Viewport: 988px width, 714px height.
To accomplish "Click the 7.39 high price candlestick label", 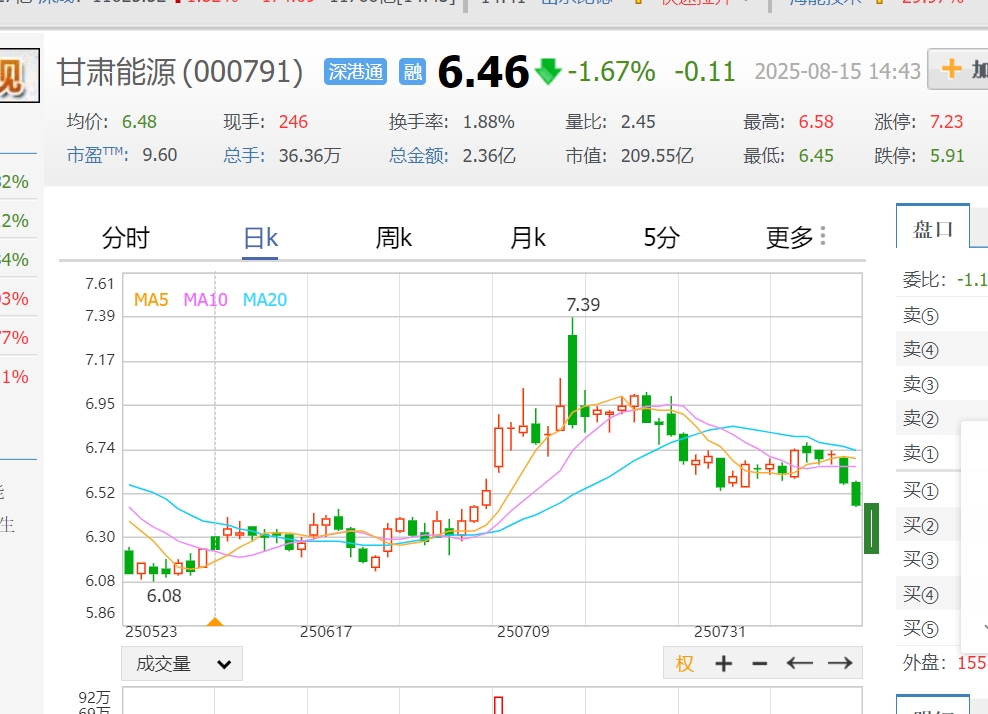I will pyautogui.click(x=583, y=305).
